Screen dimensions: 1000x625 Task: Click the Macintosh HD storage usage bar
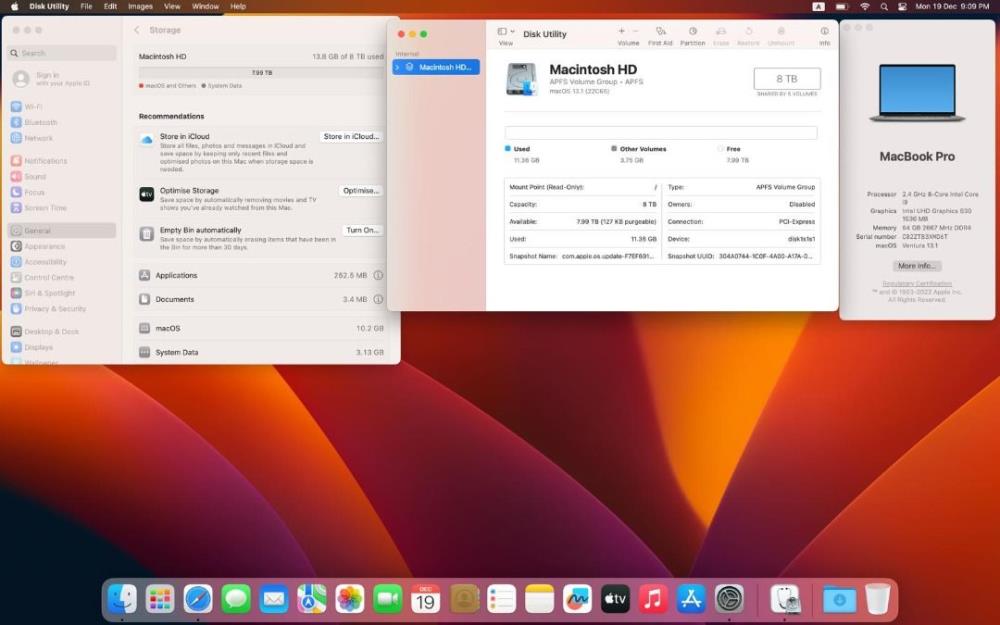[x=261, y=73]
